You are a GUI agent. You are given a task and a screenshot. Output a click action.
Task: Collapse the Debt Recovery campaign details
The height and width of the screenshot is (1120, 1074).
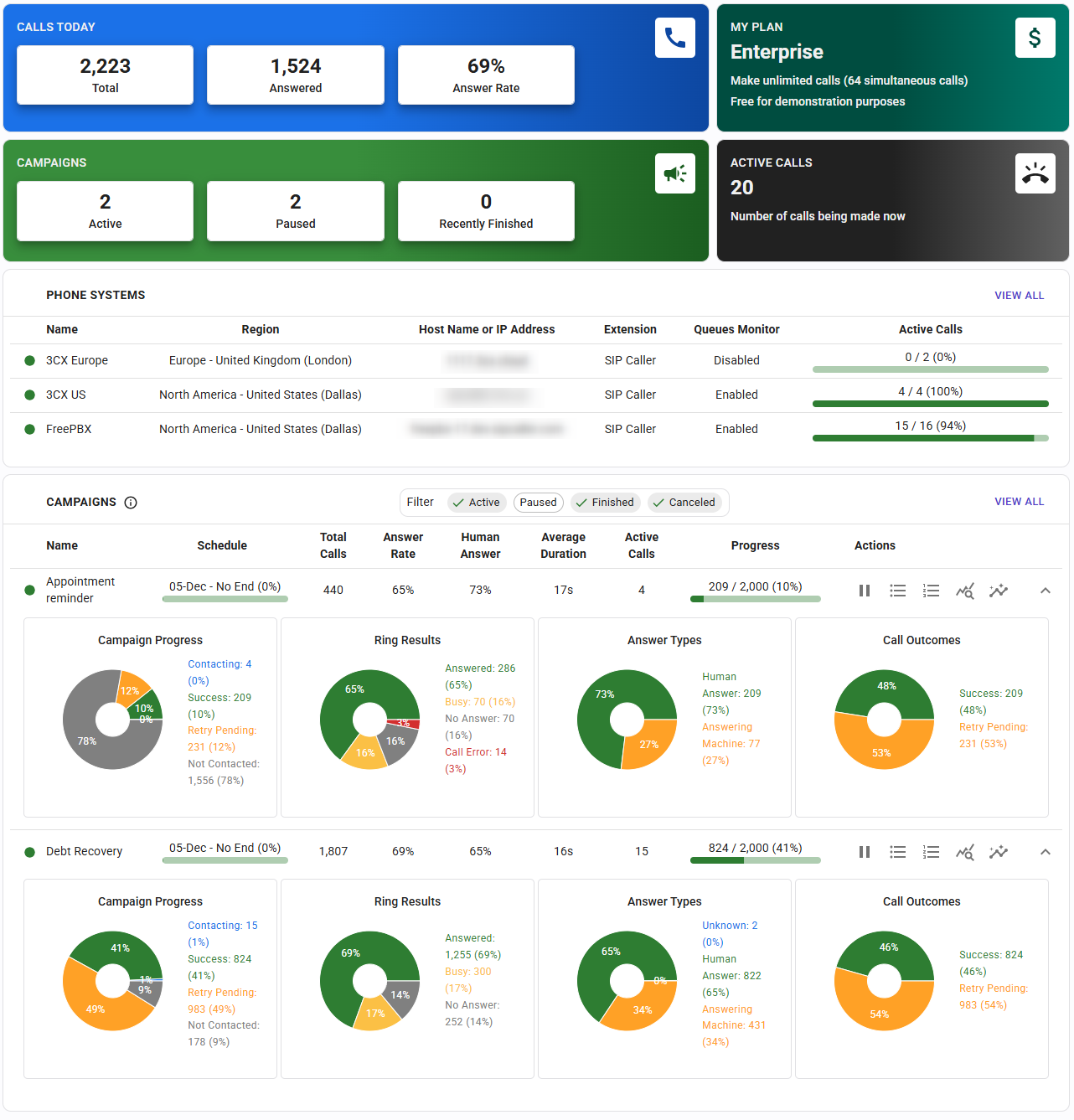tap(1045, 852)
